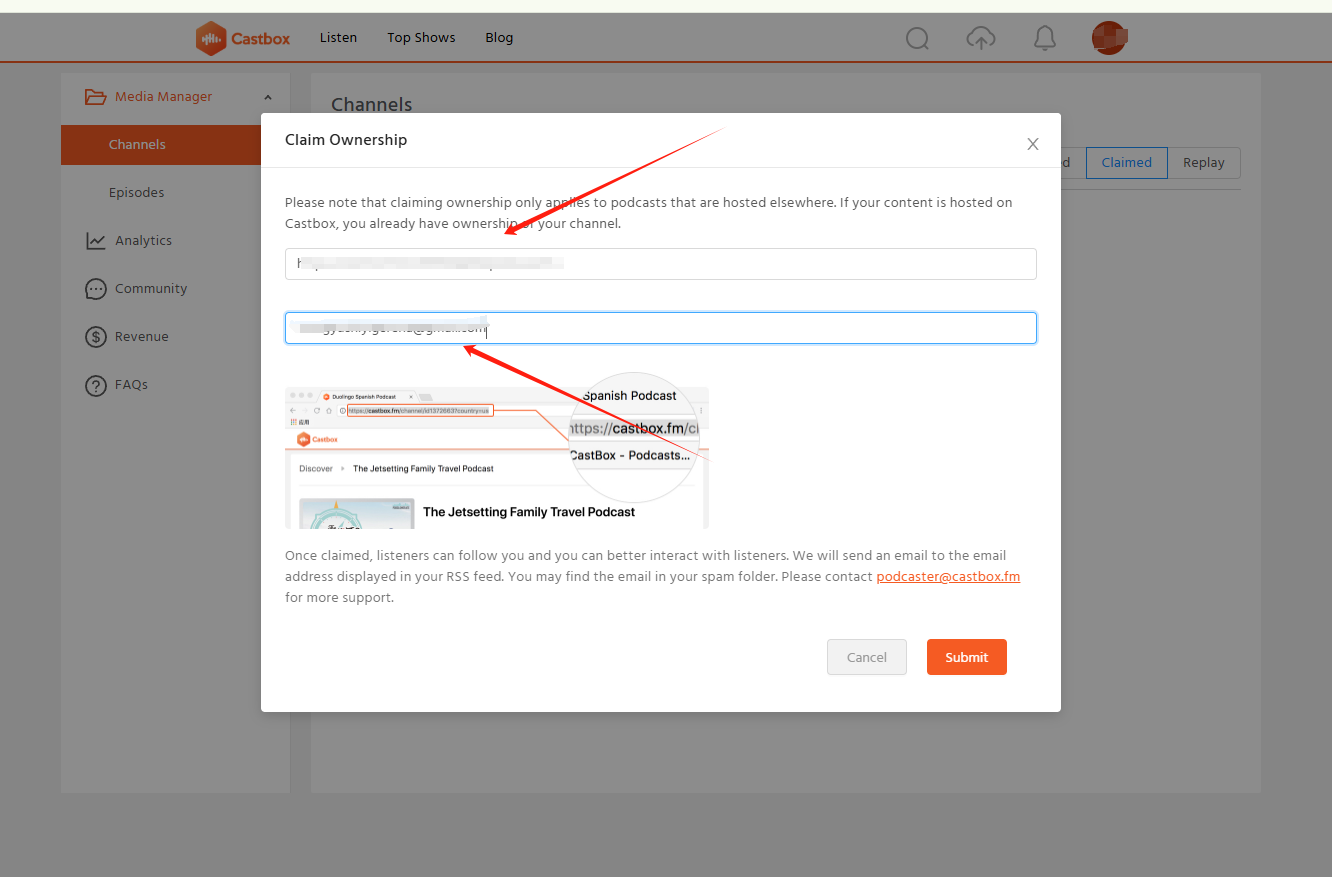This screenshot has width=1332, height=877.
Task: Open the notifications bell
Action: pyautogui.click(x=1045, y=38)
